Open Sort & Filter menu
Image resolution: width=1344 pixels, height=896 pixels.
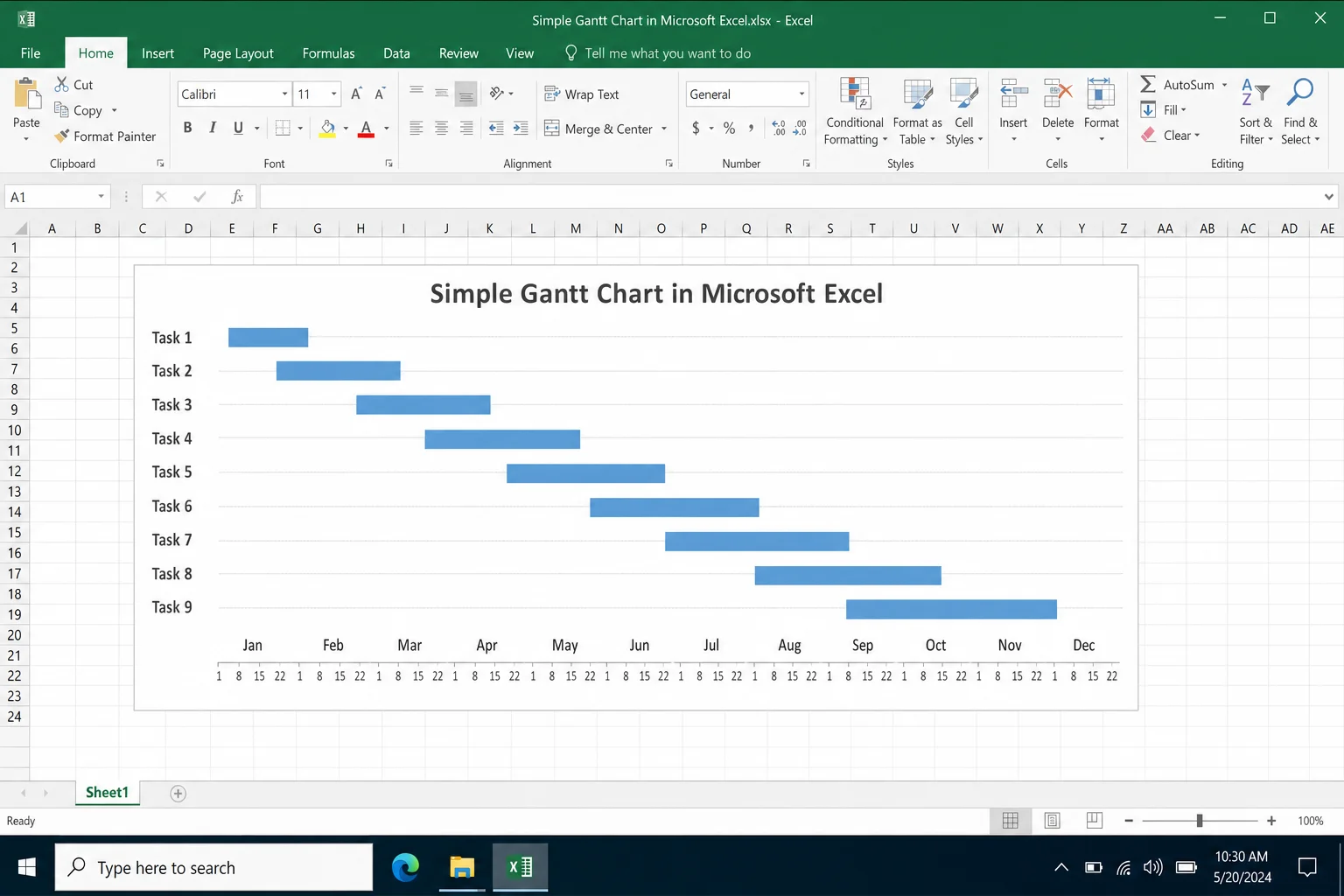(x=1256, y=112)
